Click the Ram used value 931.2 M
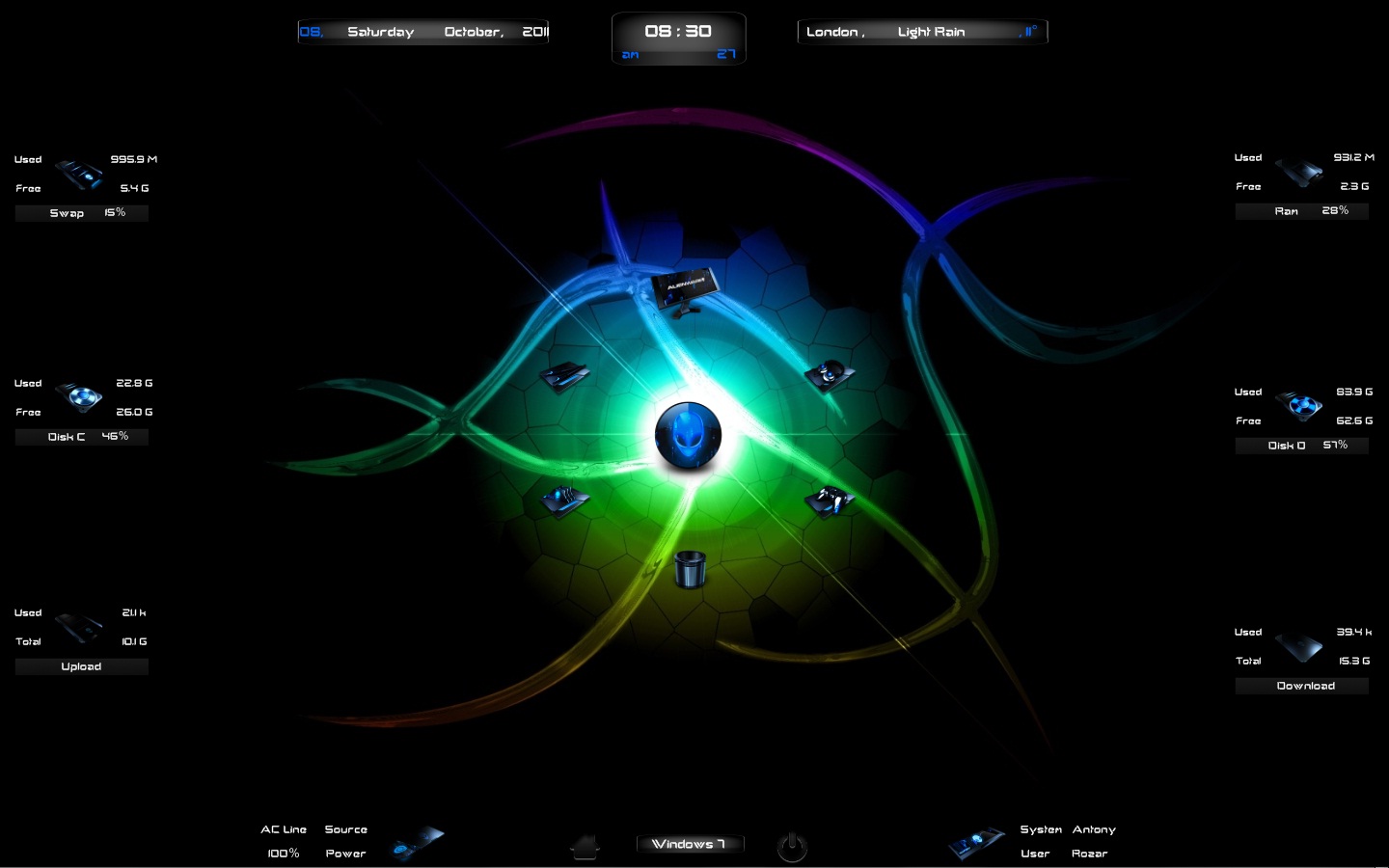The height and width of the screenshot is (868, 1389). click(x=1354, y=157)
